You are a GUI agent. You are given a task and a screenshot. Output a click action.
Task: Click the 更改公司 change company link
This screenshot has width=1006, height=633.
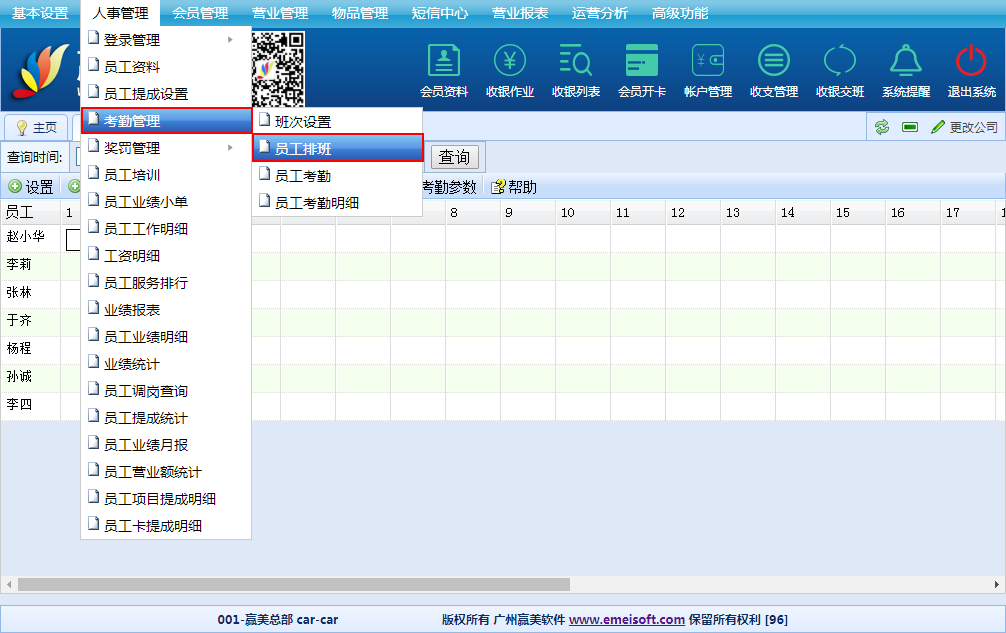click(x=965, y=127)
